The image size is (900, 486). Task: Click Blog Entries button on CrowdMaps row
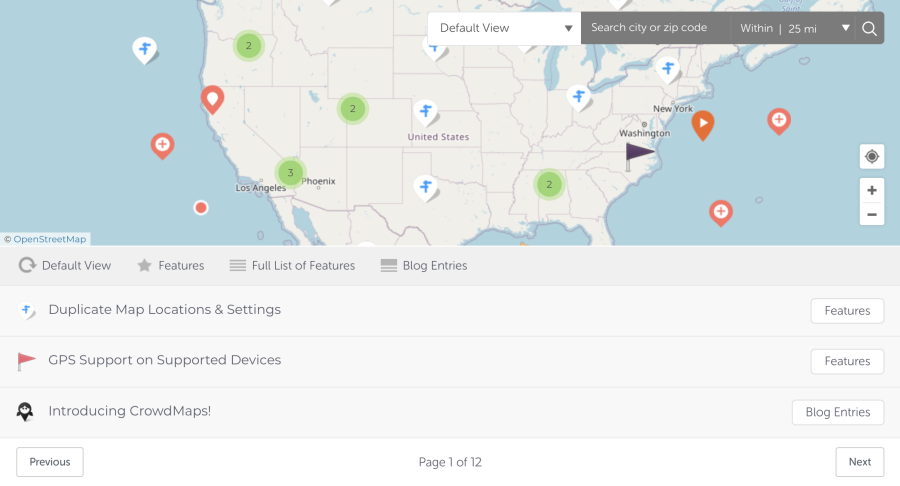(x=838, y=412)
